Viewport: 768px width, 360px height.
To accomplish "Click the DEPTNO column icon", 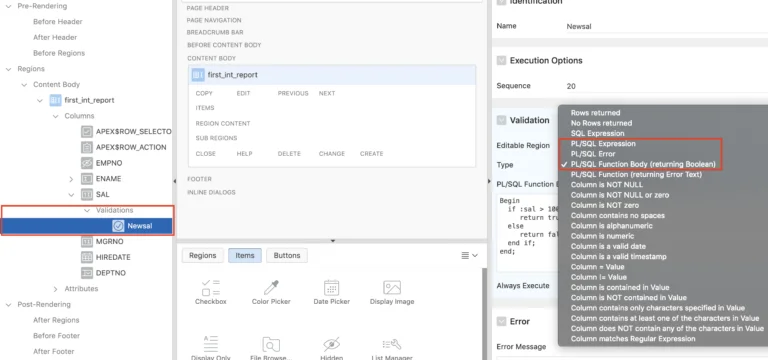I will tap(87, 273).
